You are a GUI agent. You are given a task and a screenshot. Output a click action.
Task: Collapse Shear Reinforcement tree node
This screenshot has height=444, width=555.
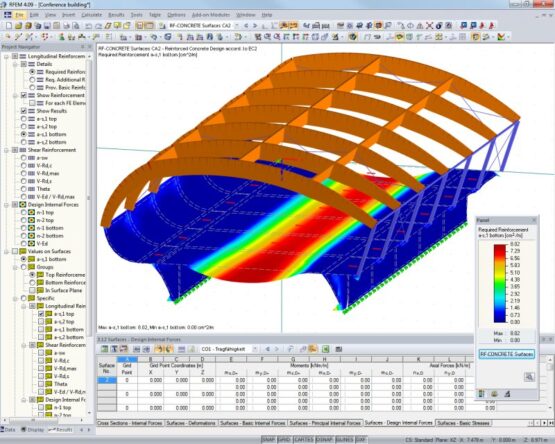pyautogui.click(x=6, y=150)
